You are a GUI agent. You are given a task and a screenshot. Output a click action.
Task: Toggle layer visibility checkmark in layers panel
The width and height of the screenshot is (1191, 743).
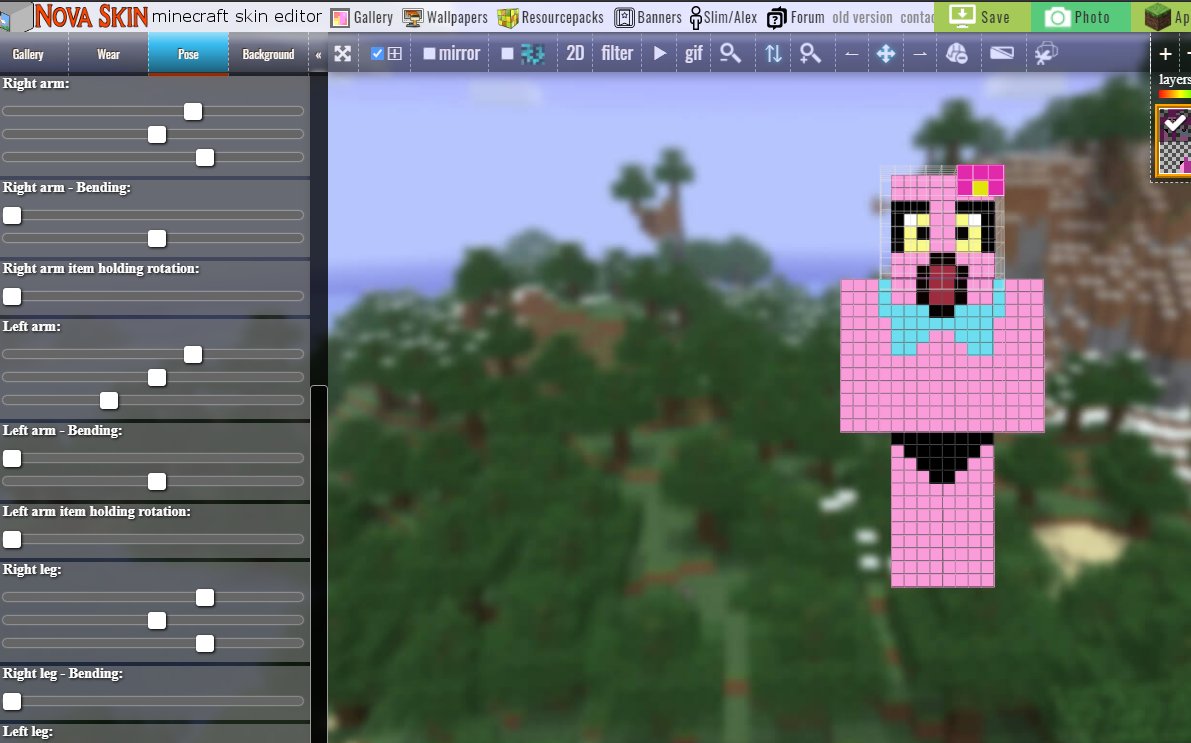[x=1176, y=122]
